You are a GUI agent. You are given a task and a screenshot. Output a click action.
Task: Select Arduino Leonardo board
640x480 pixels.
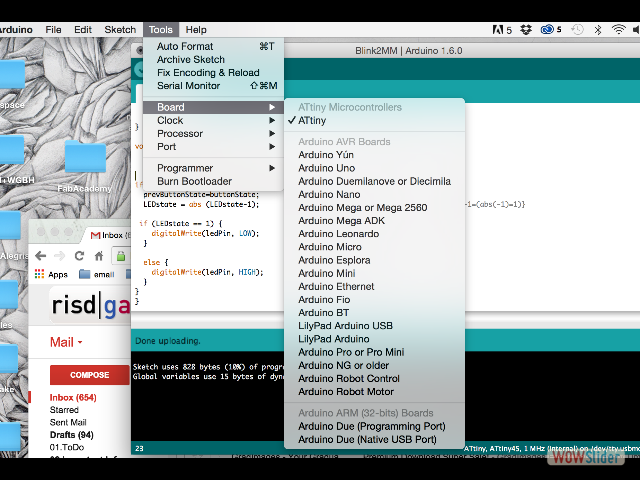374,234
